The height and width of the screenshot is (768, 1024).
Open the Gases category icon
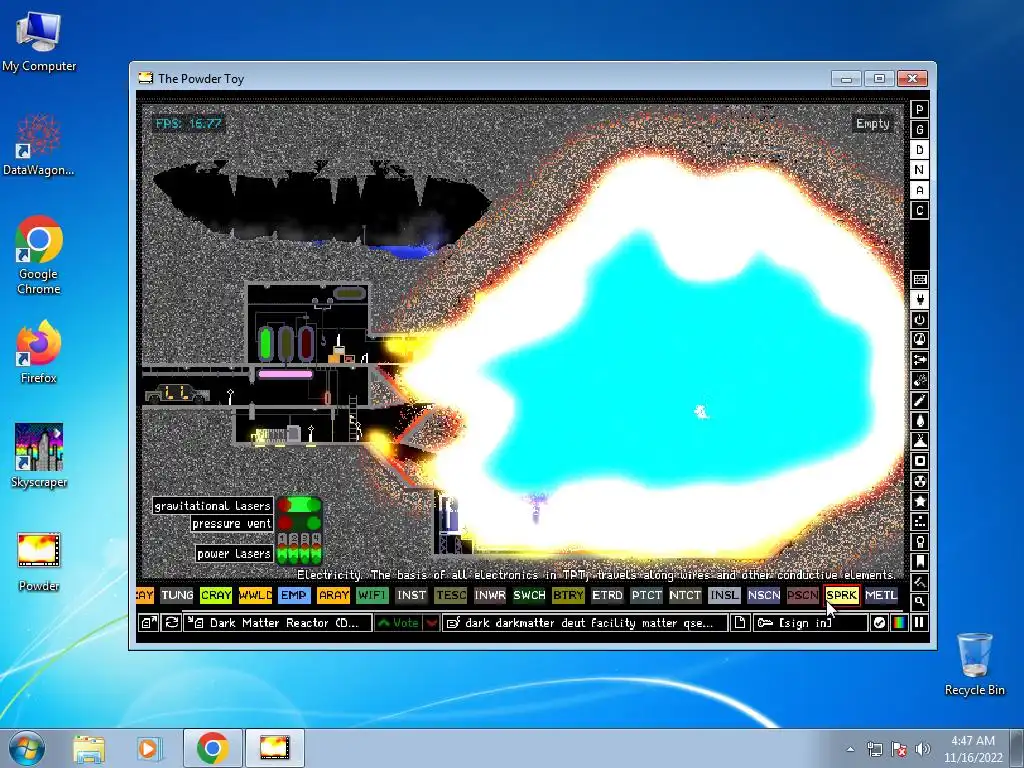(920, 401)
